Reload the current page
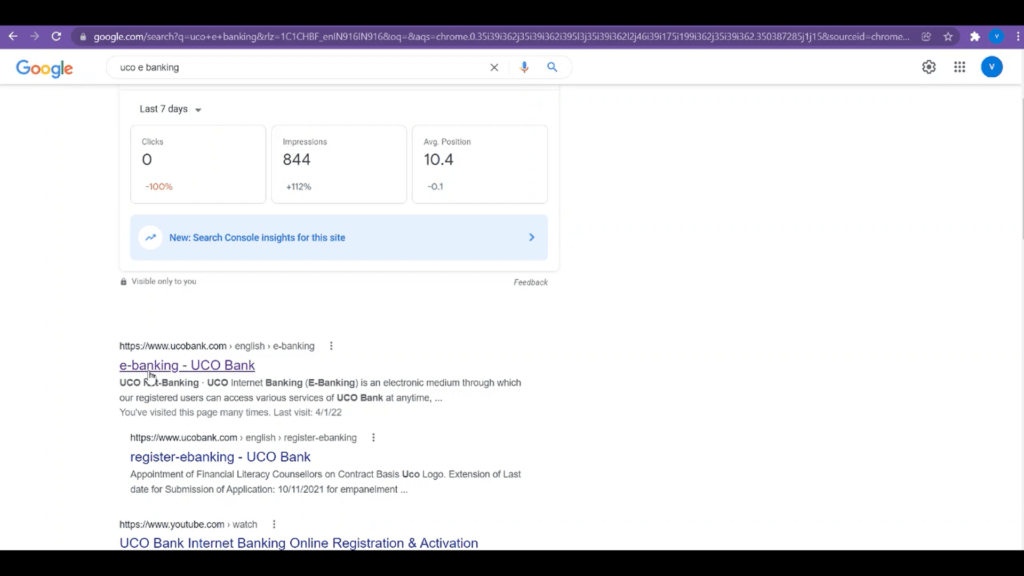Image resolution: width=1024 pixels, height=576 pixels. tap(56, 37)
